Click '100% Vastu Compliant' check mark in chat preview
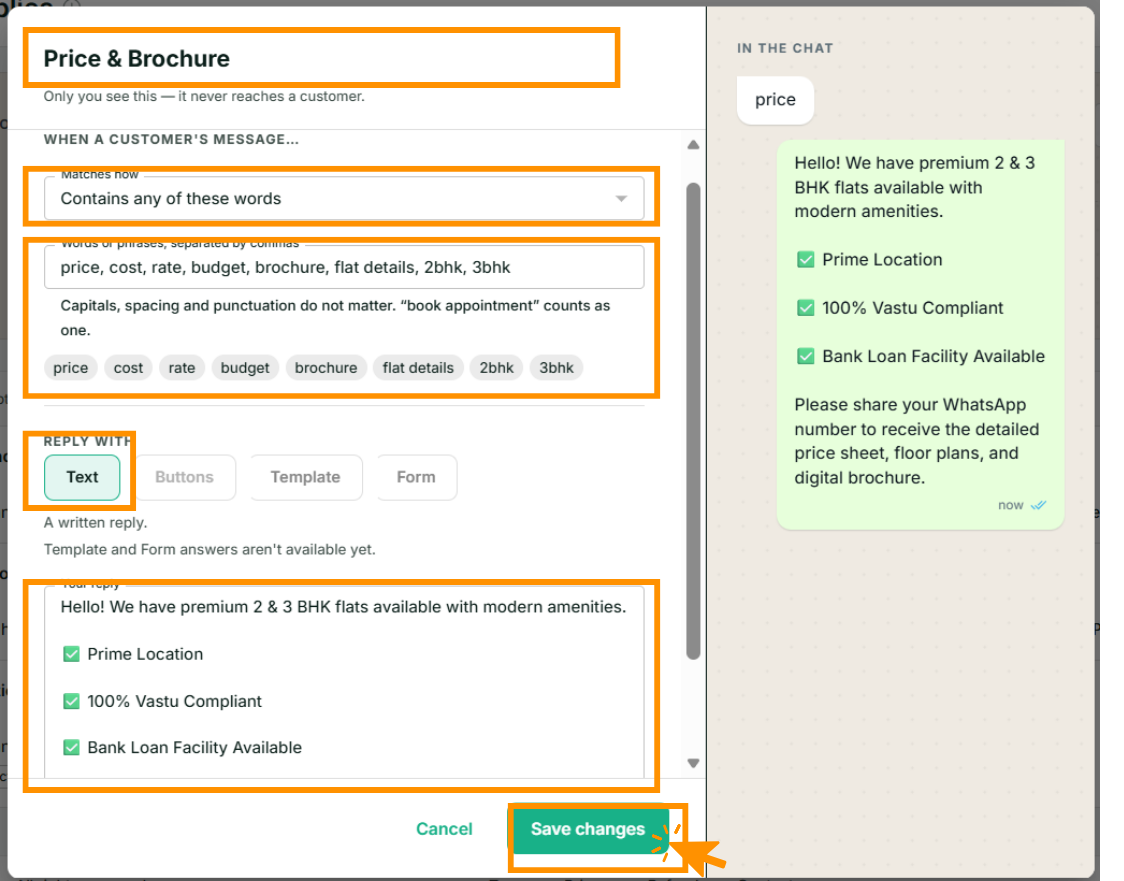The height and width of the screenshot is (881, 1124). point(806,308)
